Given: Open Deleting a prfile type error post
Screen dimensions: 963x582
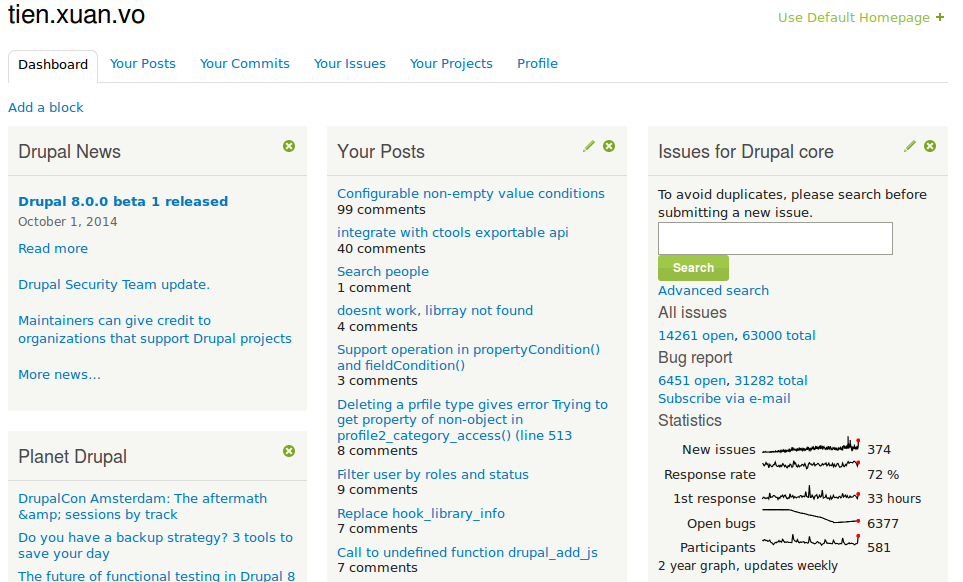Looking at the screenshot, I should [472, 420].
